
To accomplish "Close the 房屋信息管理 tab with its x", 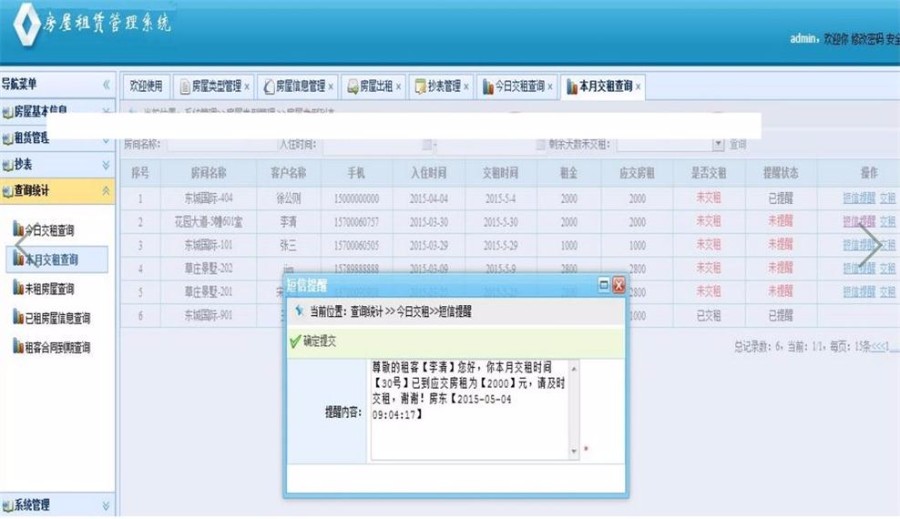I will [x=331, y=87].
